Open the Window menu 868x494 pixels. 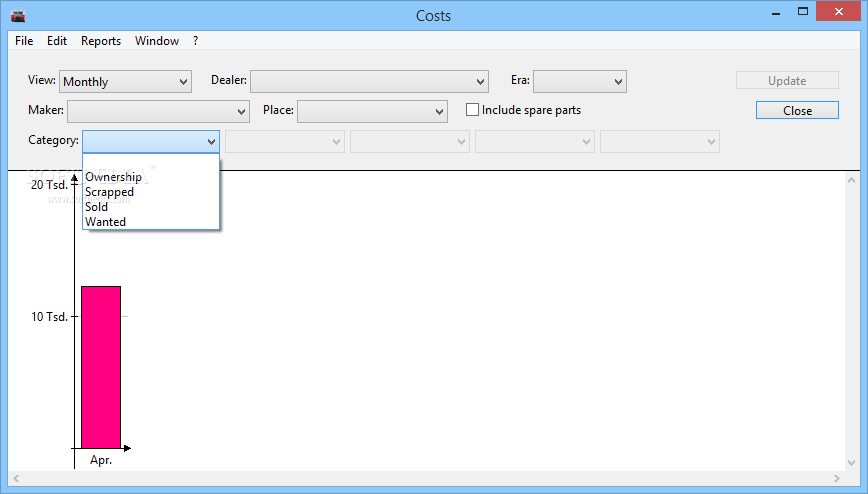(x=157, y=41)
